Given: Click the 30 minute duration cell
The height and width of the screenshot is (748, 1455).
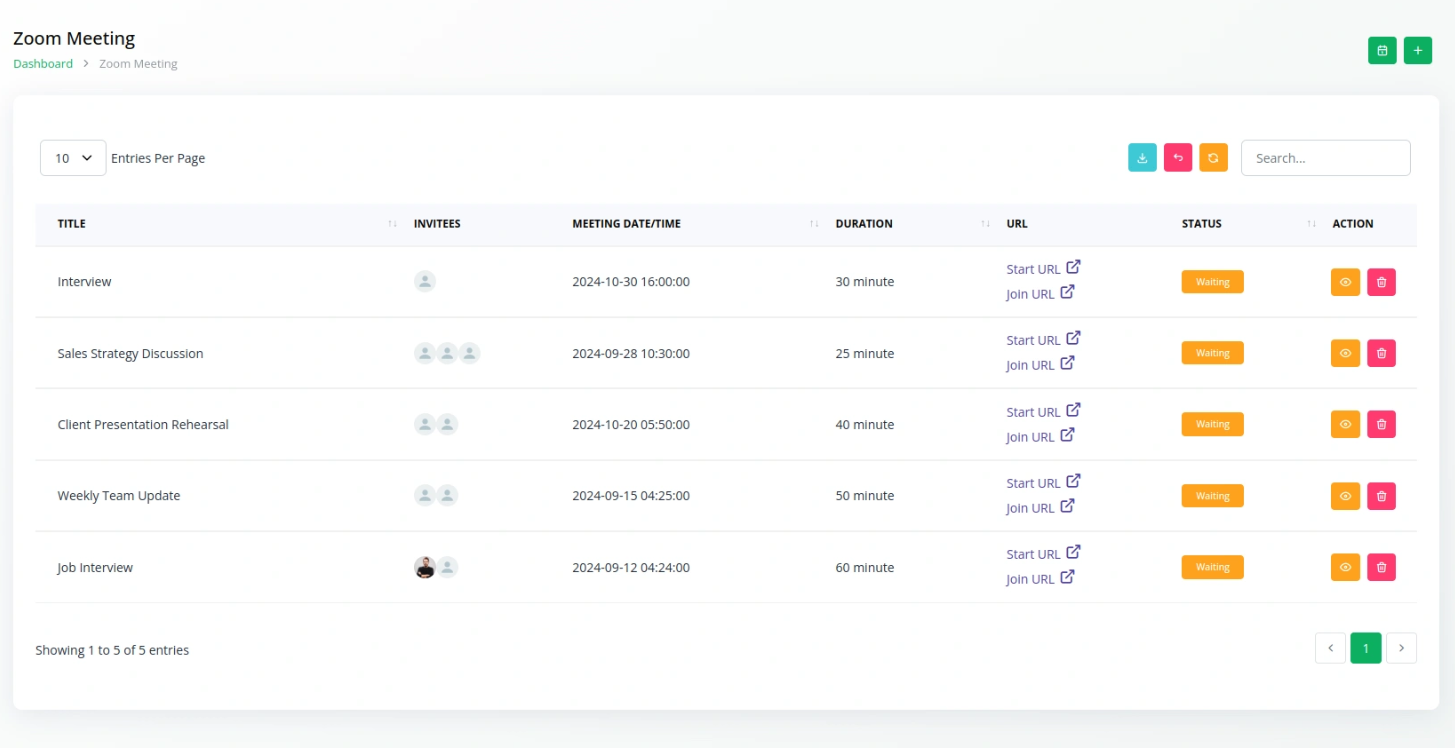Looking at the screenshot, I should click(x=865, y=282).
